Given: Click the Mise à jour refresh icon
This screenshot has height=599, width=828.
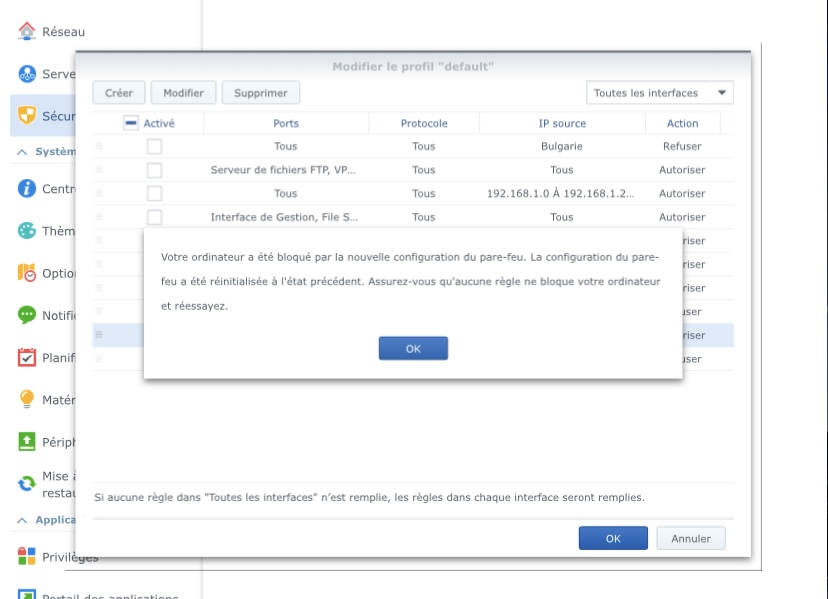Looking at the screenshot, I should pyautogui.click(x=27, y=484).
